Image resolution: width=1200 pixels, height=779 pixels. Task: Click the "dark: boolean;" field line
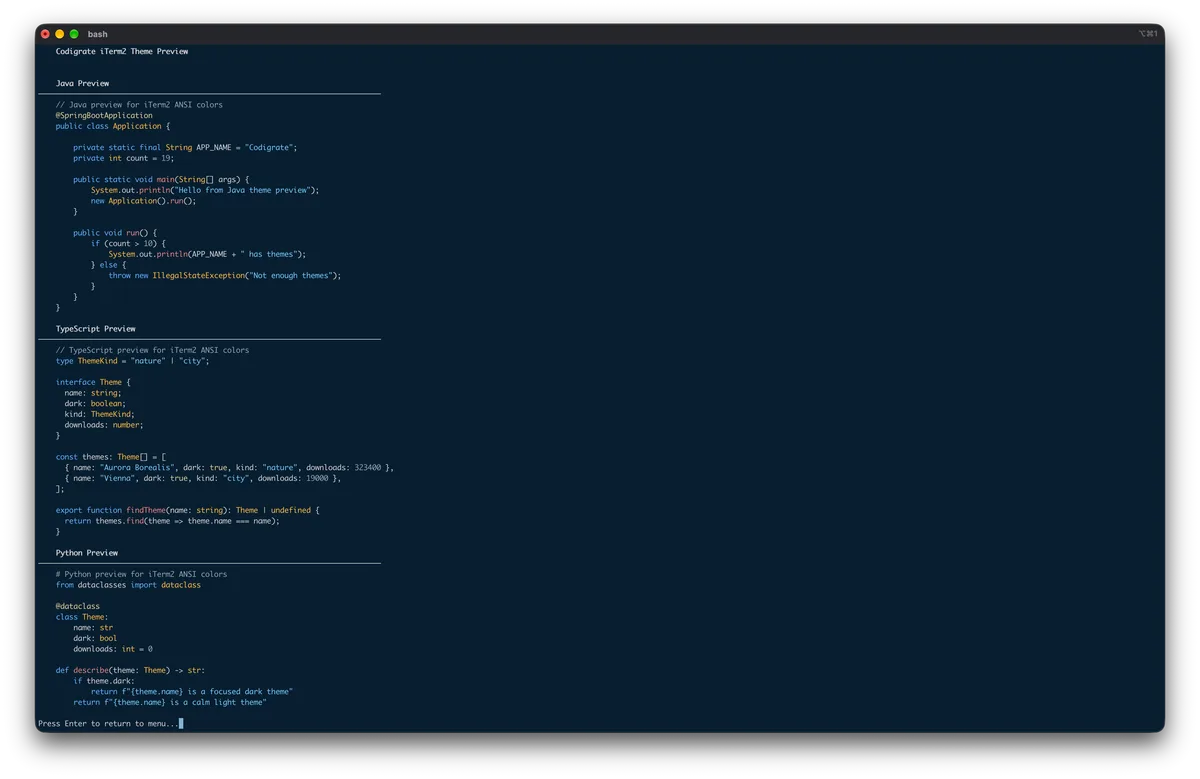click(95, 403)
